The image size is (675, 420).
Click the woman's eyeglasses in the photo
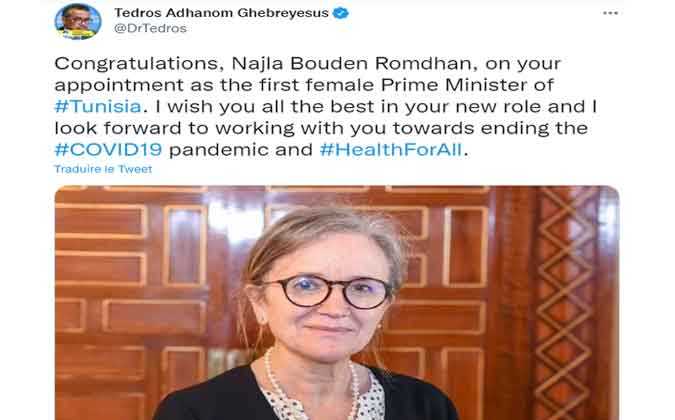click(327, 292)
